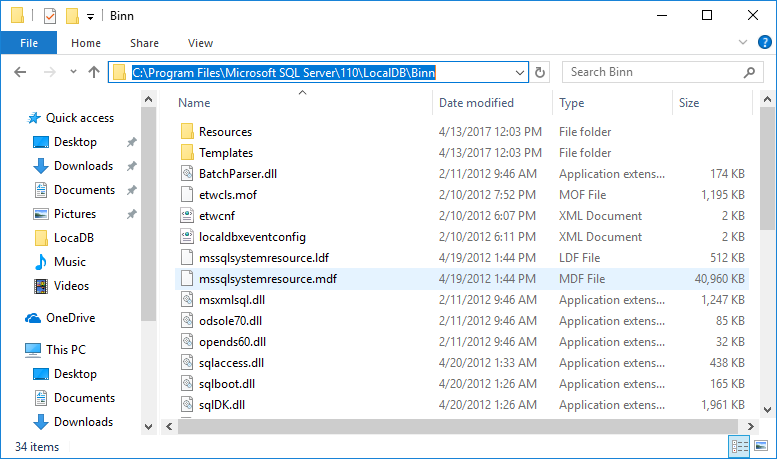The width and height of the screenshot is (777, 459).
Task: Open Help question mark icon
Action: click(765, 42)
